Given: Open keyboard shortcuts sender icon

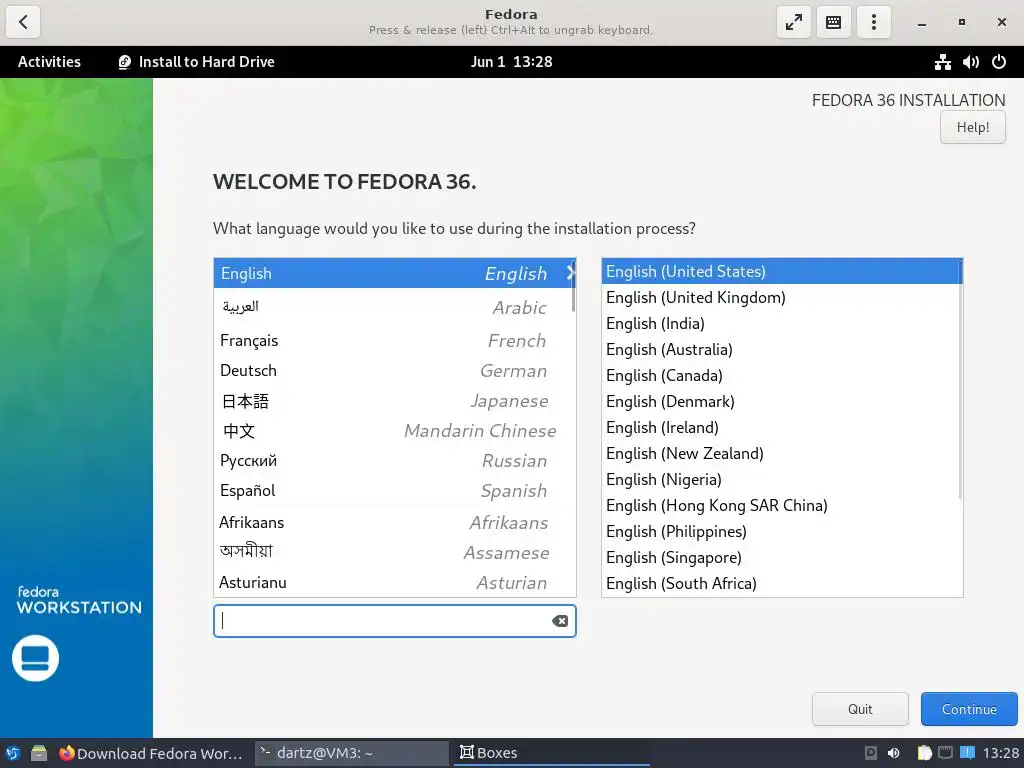Looking at the screenshot, I should tap(833, 22).
